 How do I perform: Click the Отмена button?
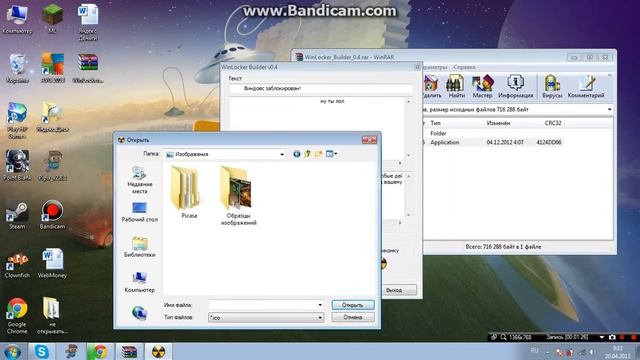click(x=353, y=317)
